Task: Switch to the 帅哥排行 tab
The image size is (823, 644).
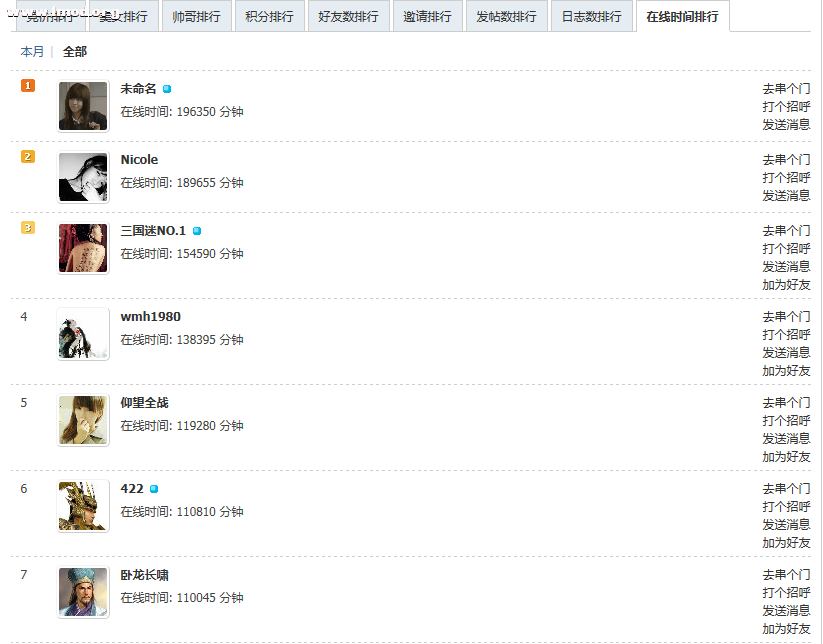Action: (197, 16)
